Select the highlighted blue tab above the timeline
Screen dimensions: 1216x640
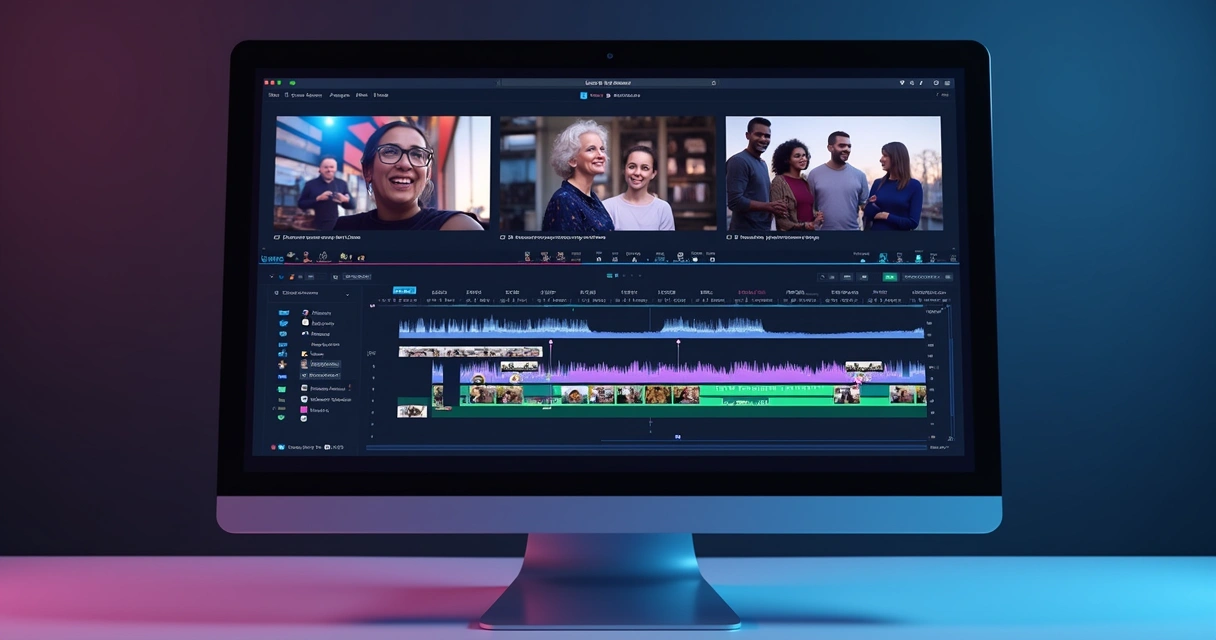tap(404, 291)
